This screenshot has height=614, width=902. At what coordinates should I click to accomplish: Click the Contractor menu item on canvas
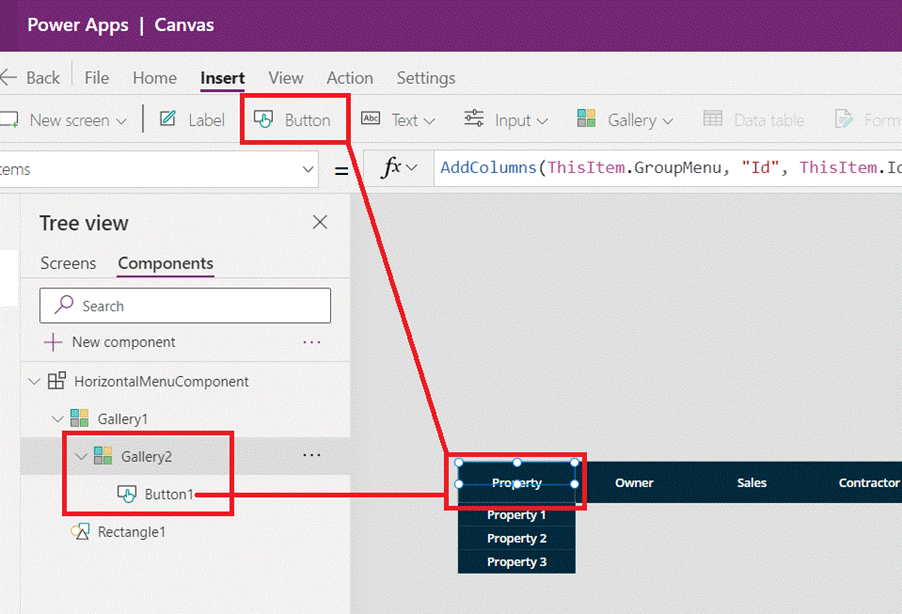[869, 483]
